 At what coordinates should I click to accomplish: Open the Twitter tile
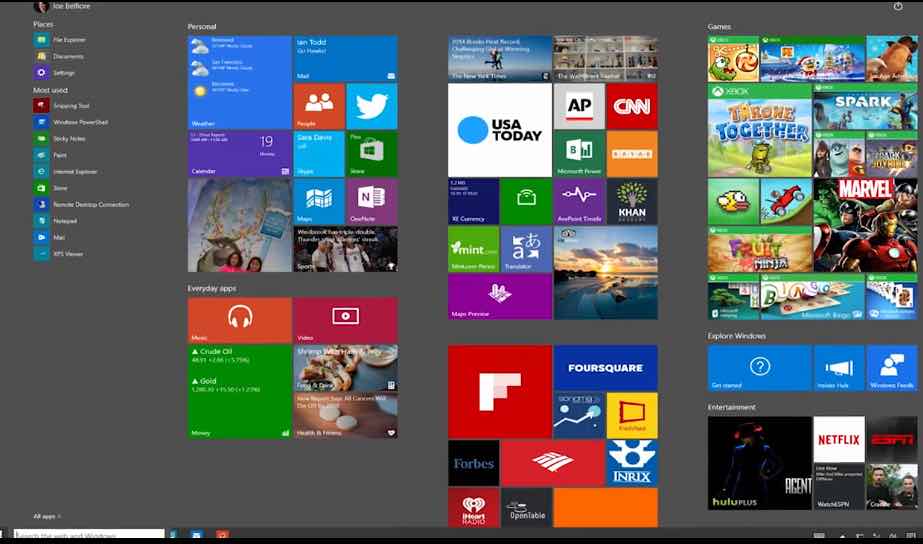[372, 106]
